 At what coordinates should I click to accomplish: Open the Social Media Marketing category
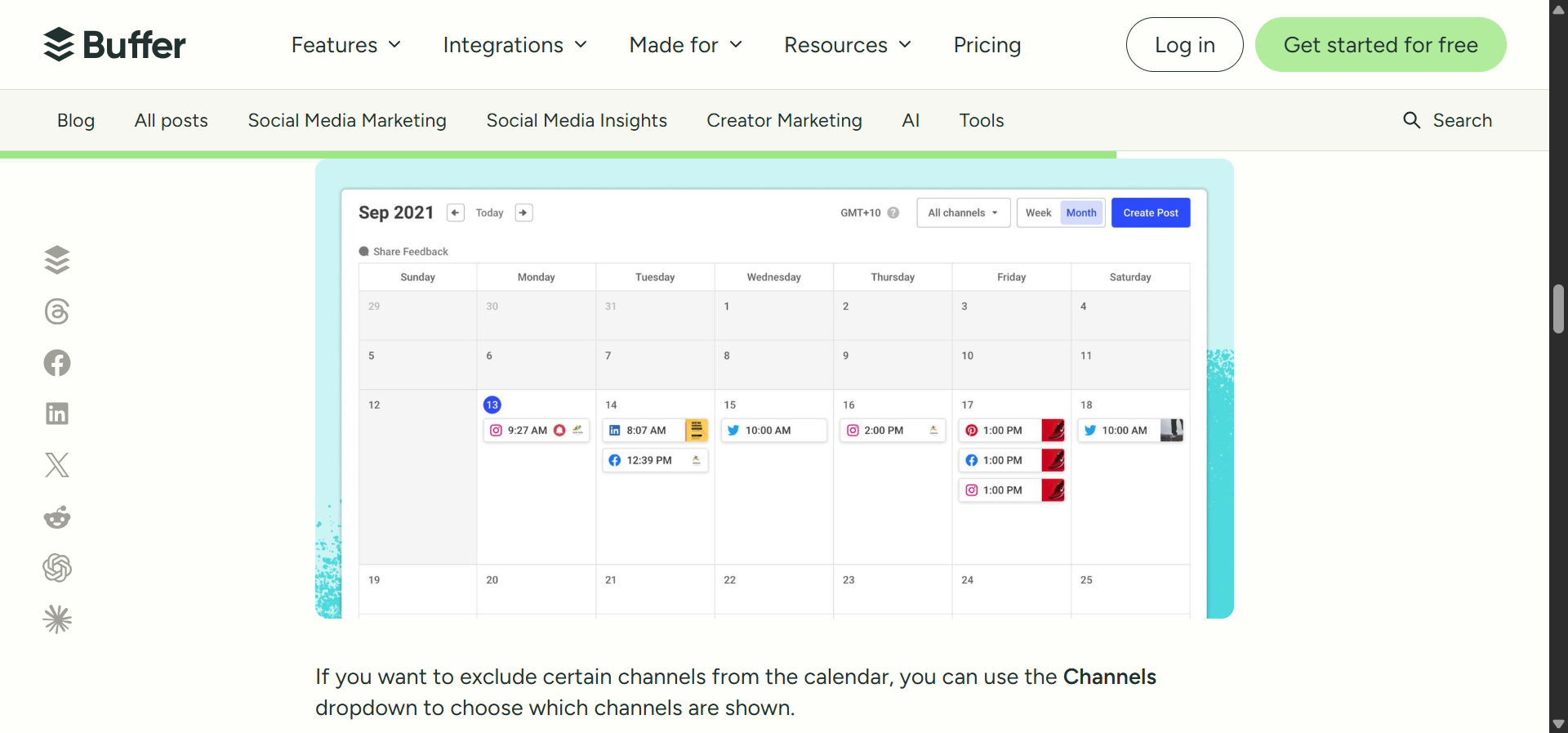coord(347,120)
